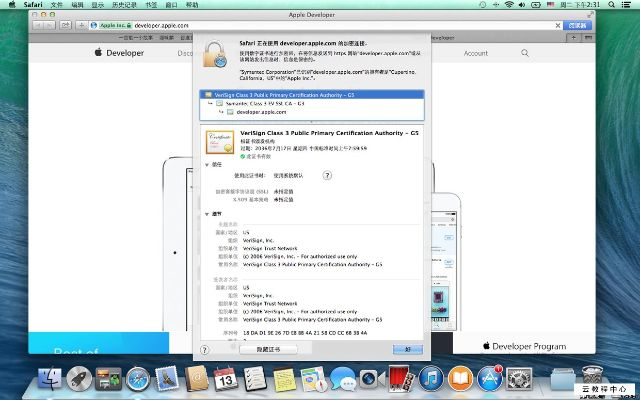Image resolution: width=640 pixels, height=400 pixels.
Task: Open a new tab with the plus button
Action: click(573, 38)
